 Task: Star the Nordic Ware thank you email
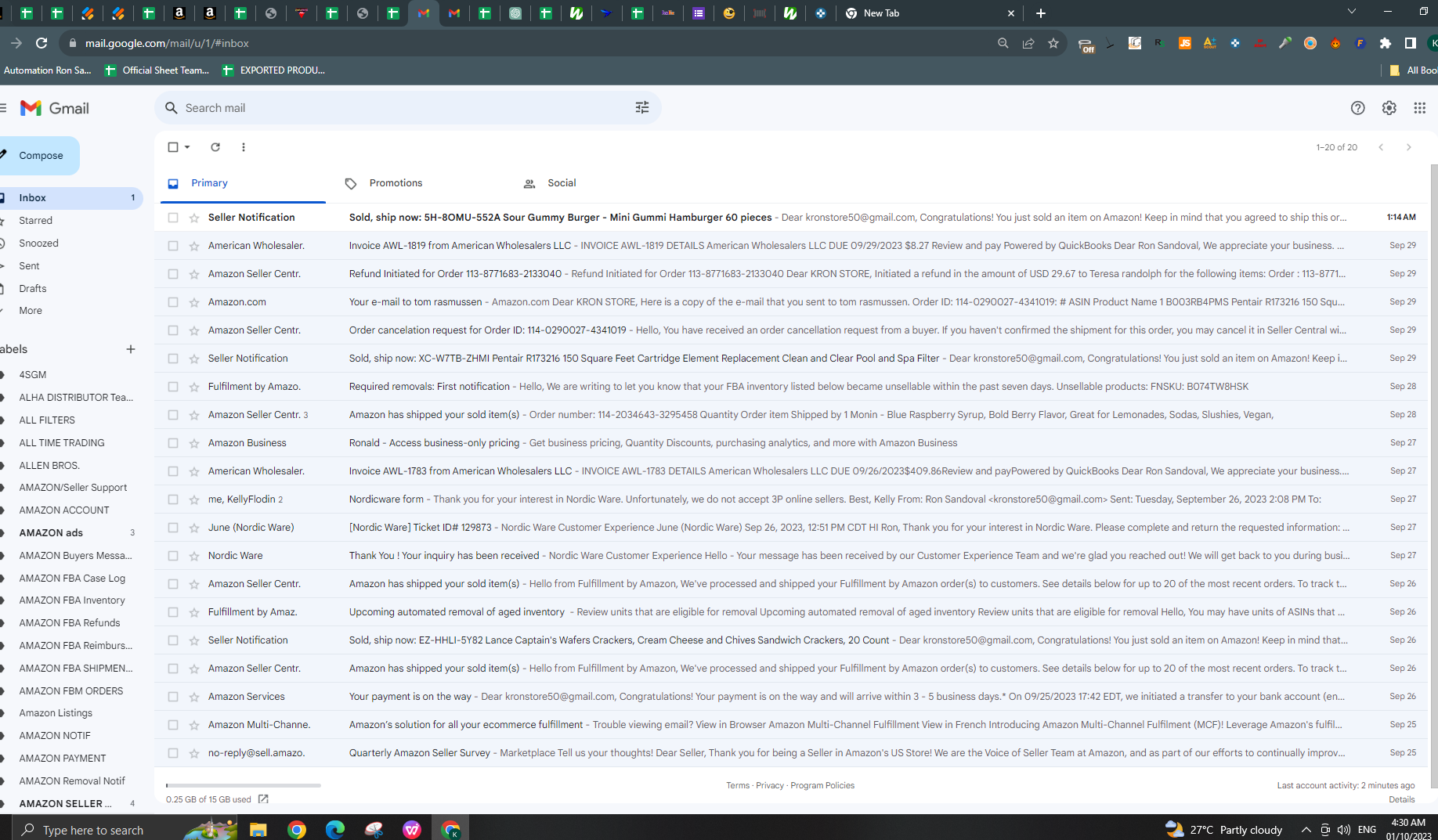pos(194,556)
